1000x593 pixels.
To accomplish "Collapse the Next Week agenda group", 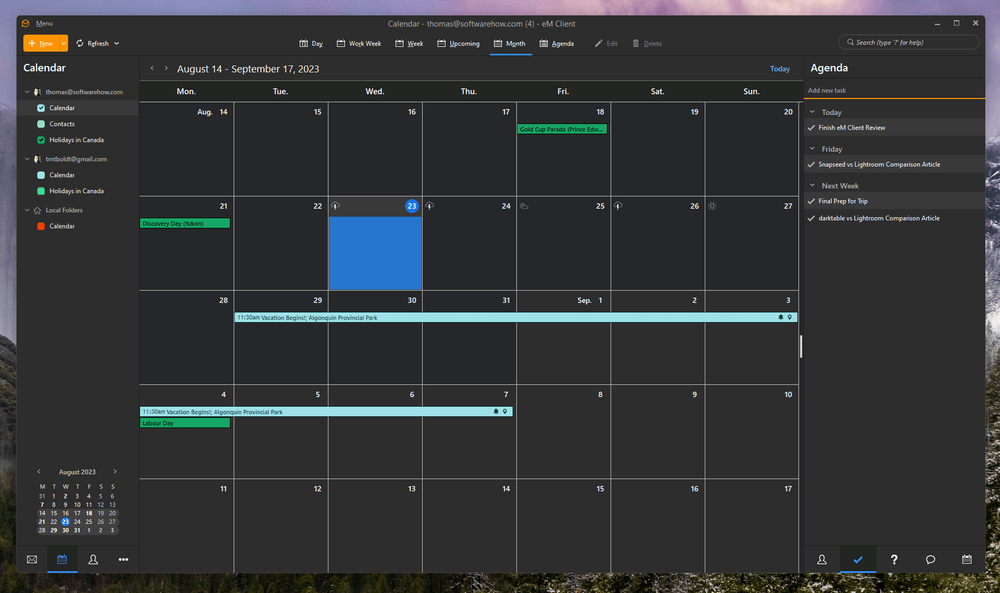I will pyautogui.click(x=812, y=186).
